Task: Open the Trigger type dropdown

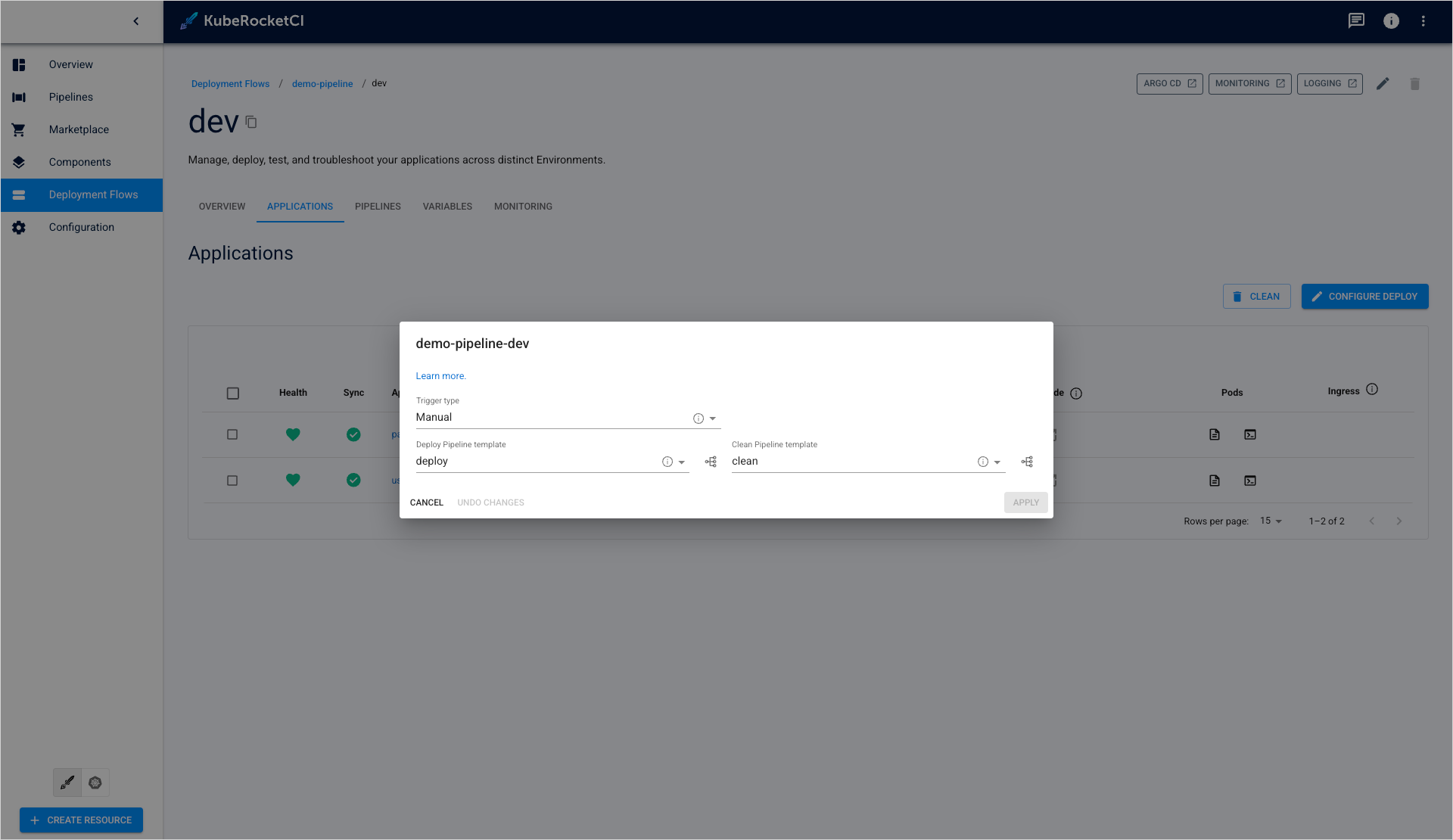Action: [x=712, y=418]
